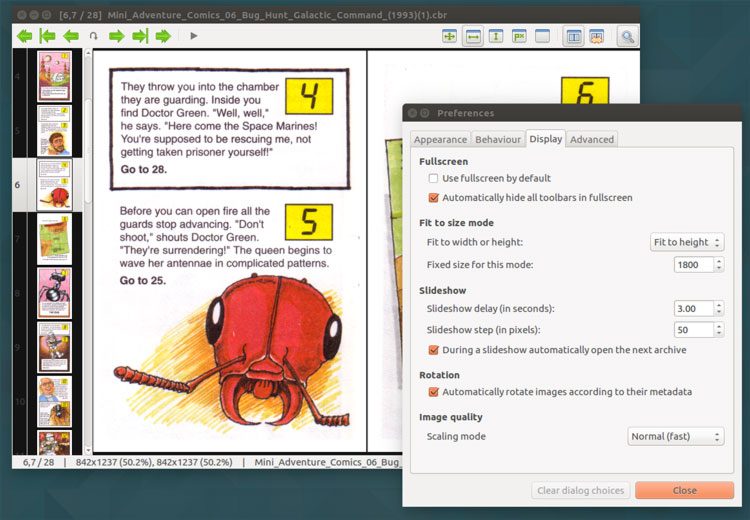Click the 'Go to 25.' text on page

tap(143, 280)
